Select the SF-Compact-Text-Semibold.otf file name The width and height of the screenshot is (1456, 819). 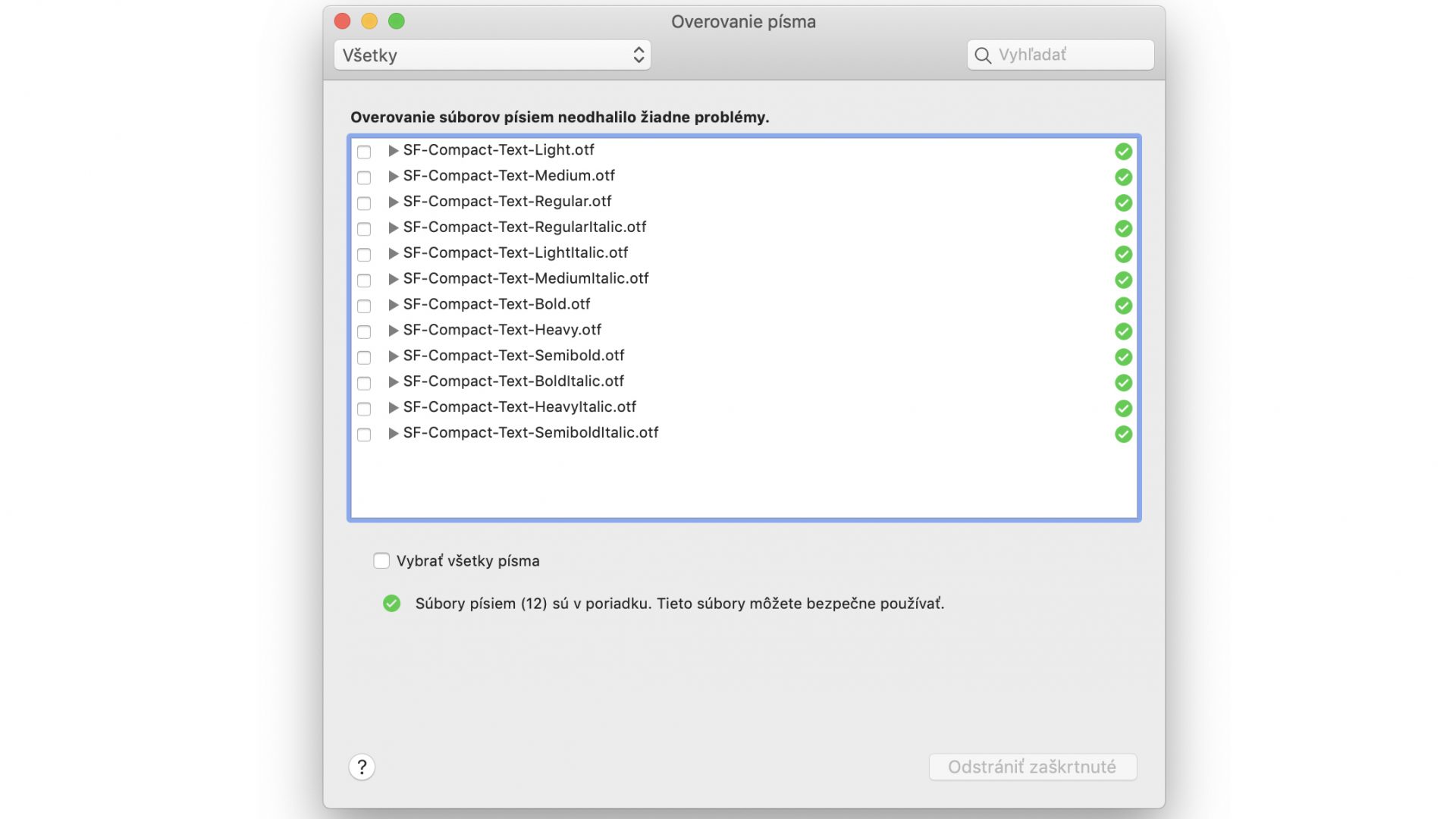514,356
